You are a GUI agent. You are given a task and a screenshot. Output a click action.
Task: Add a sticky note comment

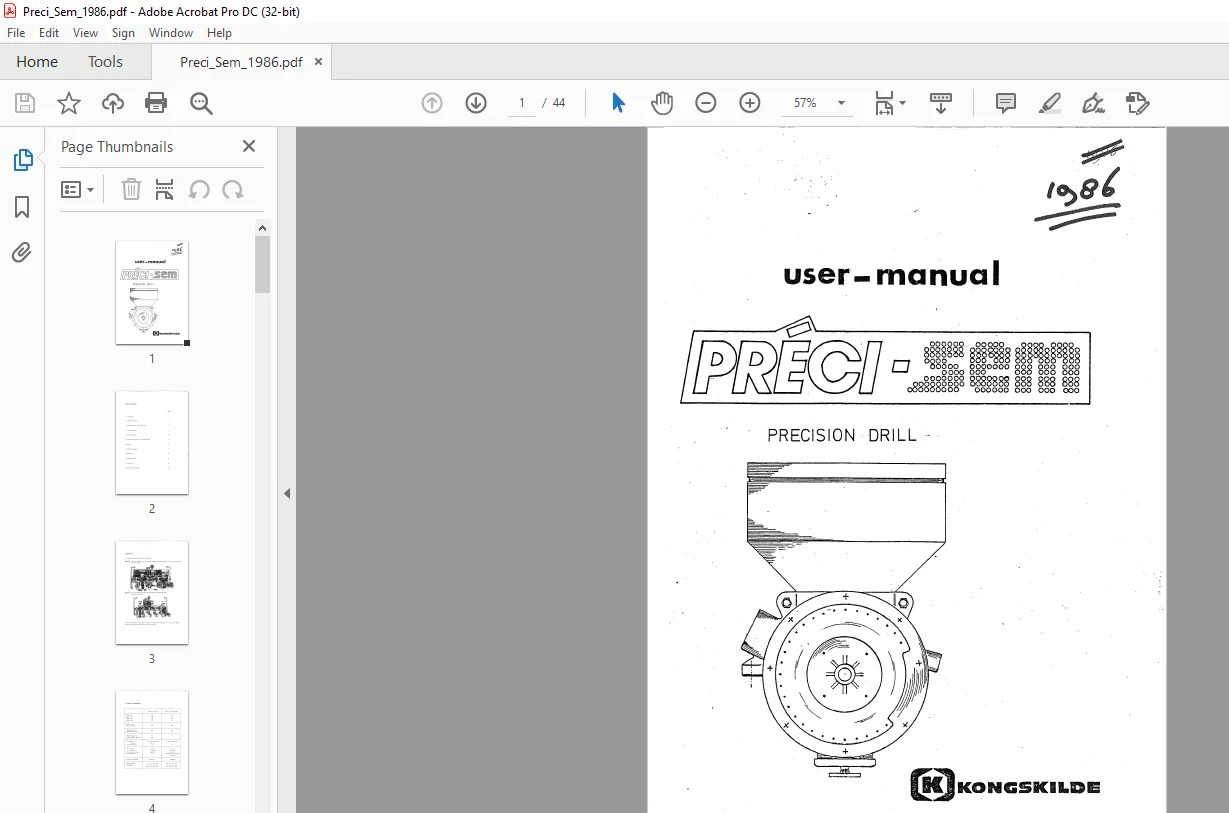(1006, 103)
